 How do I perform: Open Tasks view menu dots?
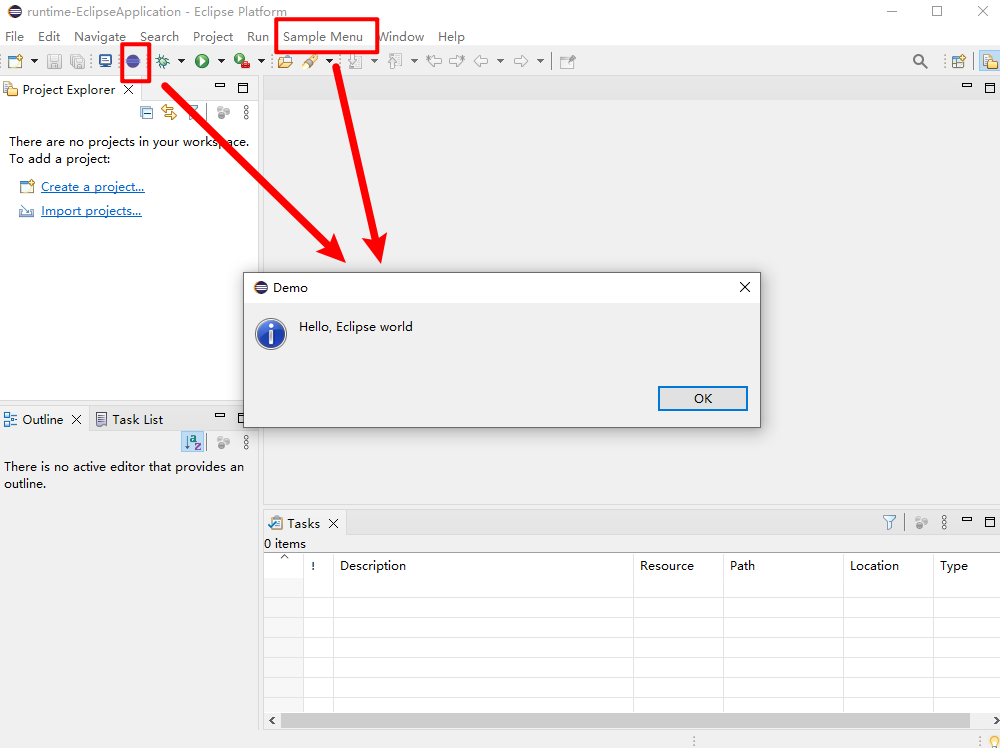click(945, 523)
